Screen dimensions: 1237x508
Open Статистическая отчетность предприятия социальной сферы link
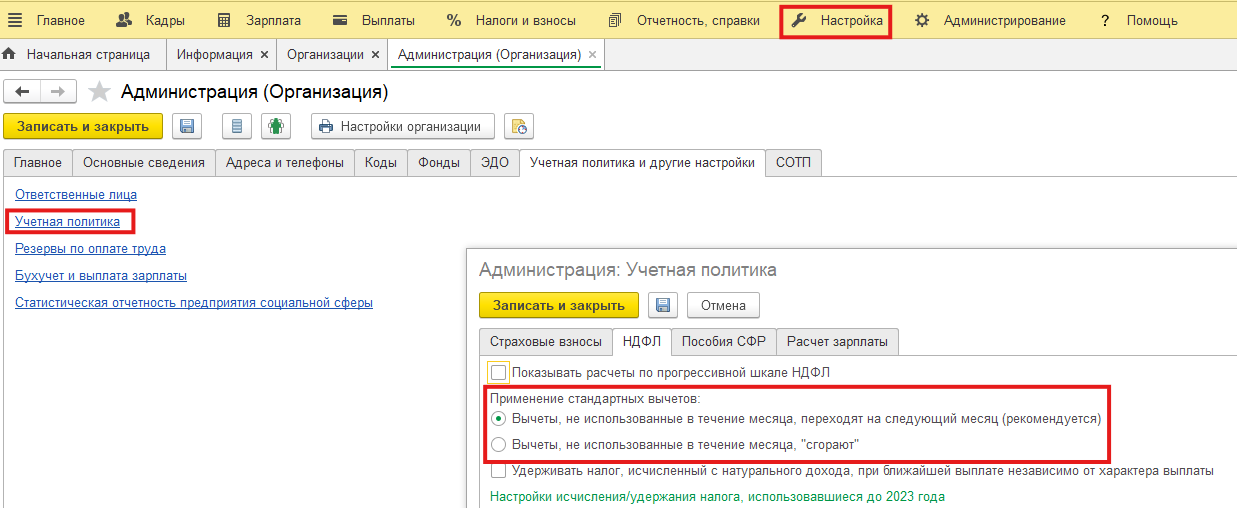click(194, 302)
